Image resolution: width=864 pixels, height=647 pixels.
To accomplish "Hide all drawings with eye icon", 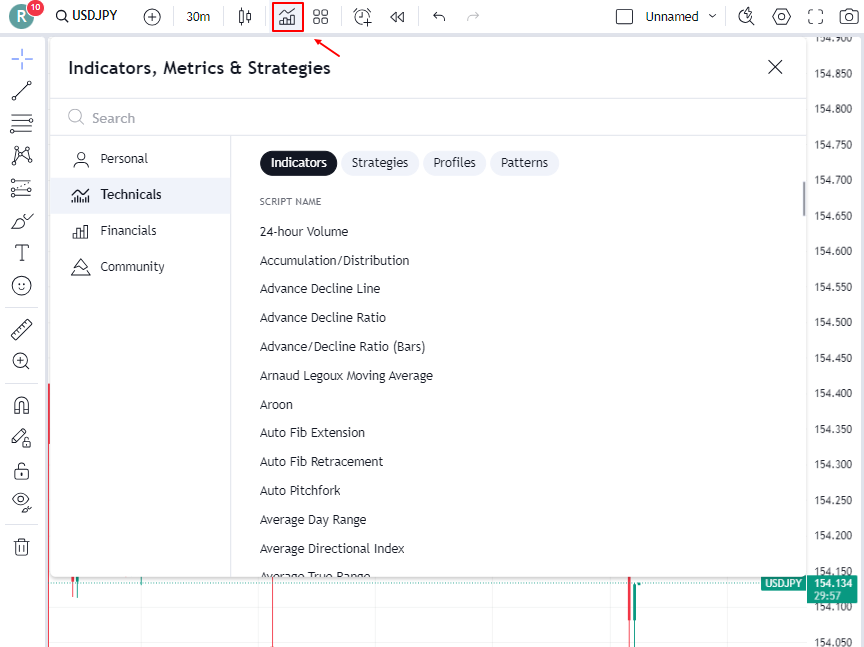I will tap(21, 501).
